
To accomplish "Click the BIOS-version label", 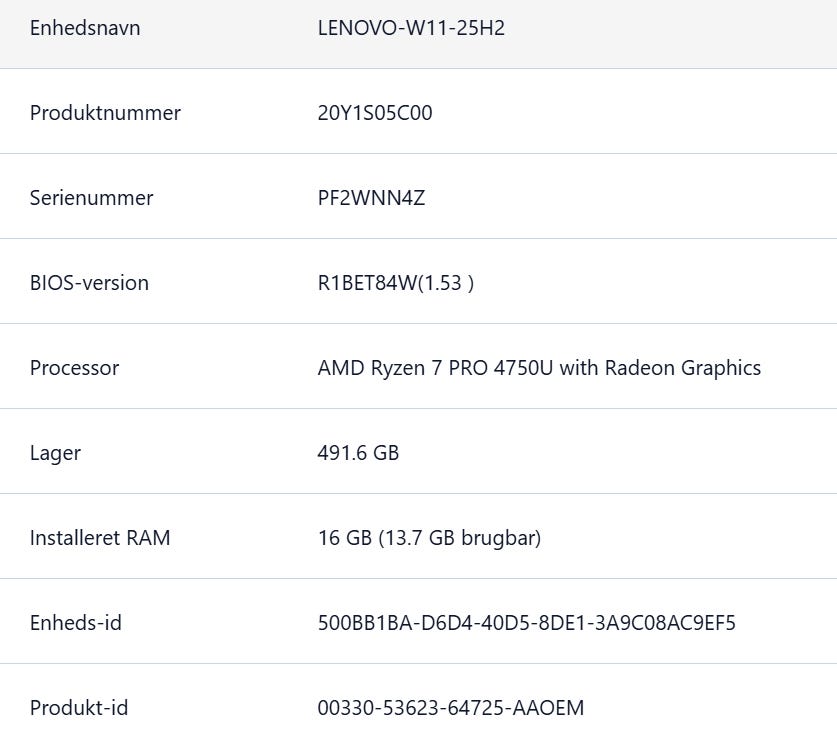I will [x=89, y=283].
